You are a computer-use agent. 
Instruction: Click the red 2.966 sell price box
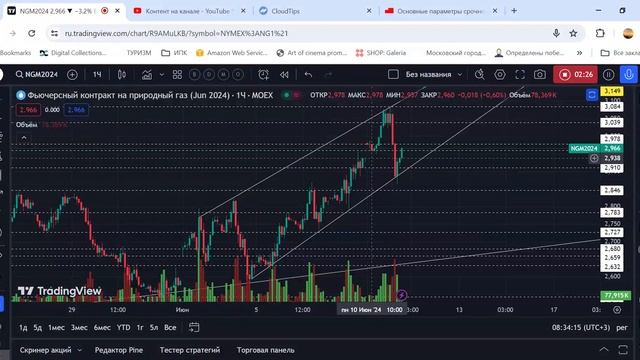coord(28,110)
